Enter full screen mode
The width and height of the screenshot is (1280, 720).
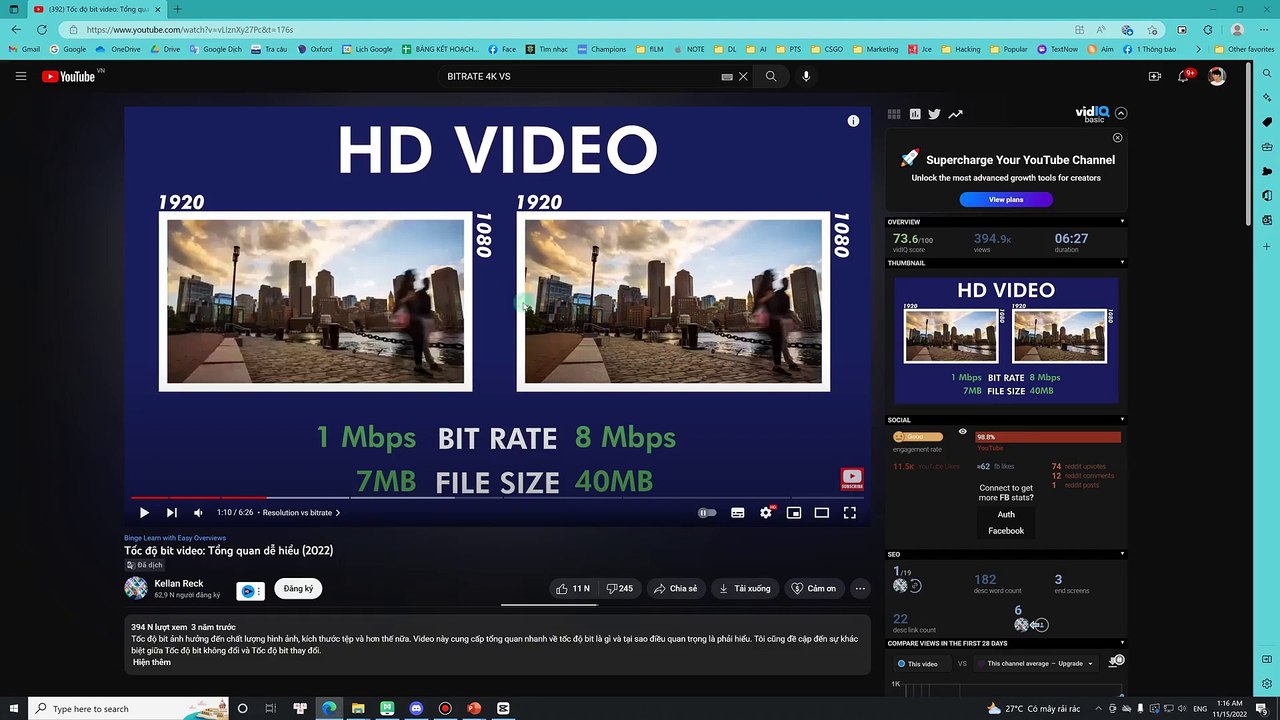[850, 513]
